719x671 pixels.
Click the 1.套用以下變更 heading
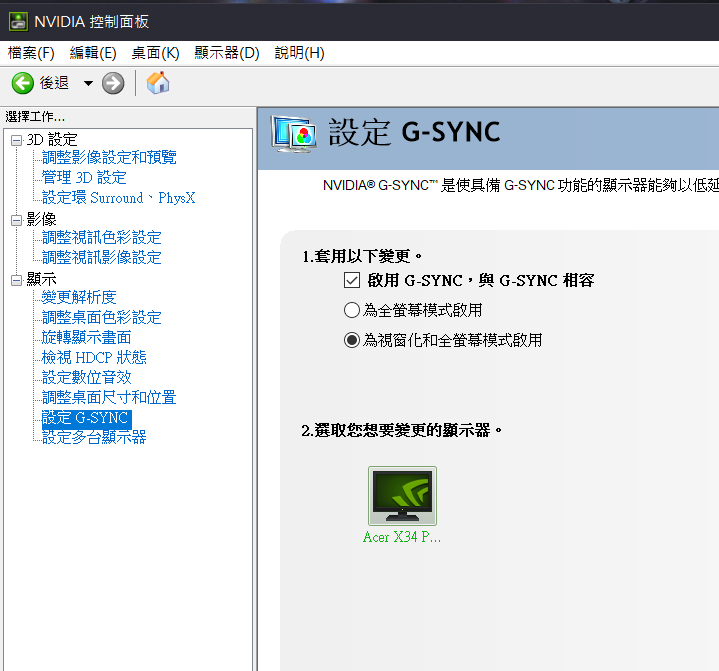coord(362,256)
